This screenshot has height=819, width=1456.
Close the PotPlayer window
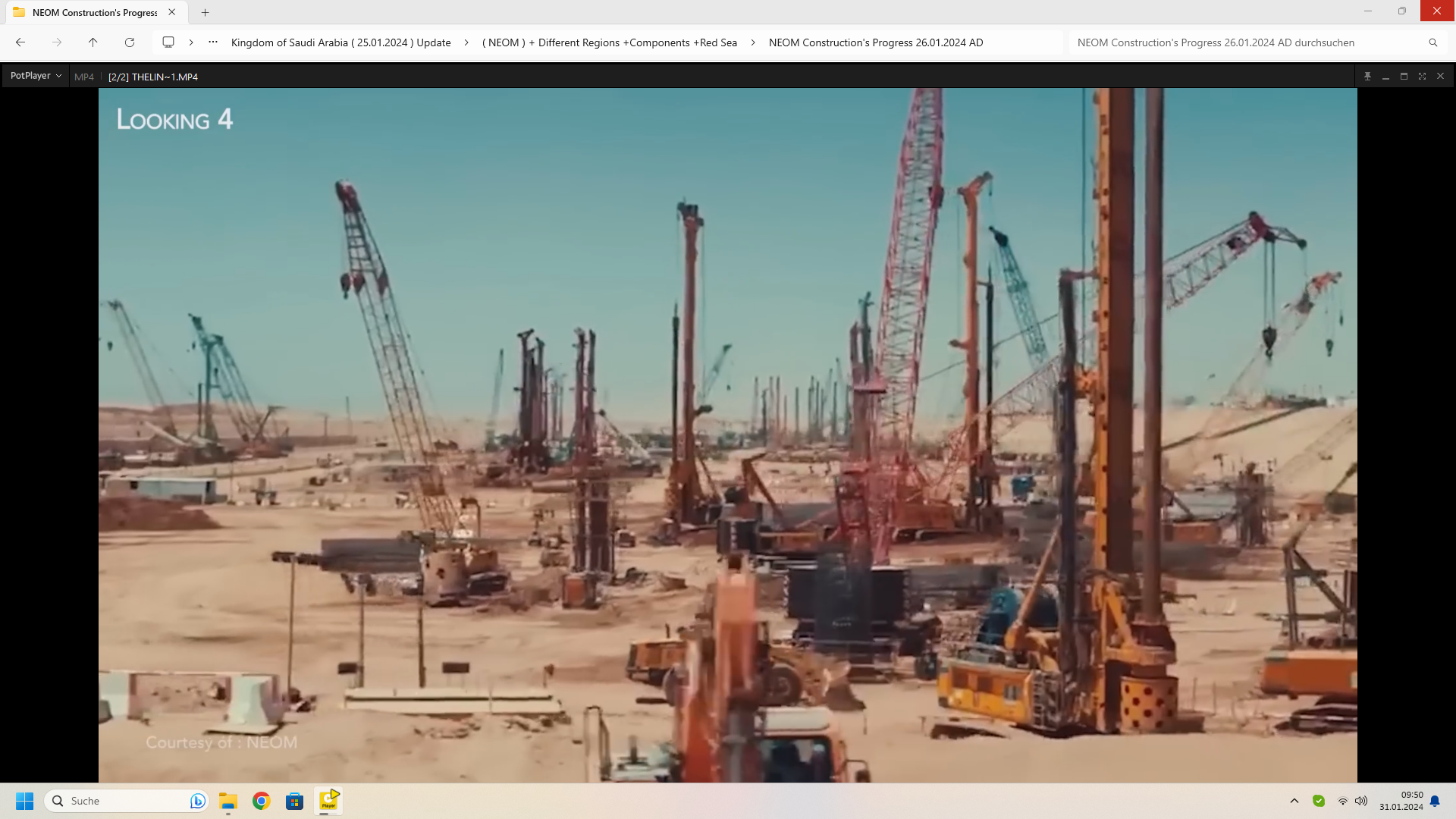point(1440,76)
